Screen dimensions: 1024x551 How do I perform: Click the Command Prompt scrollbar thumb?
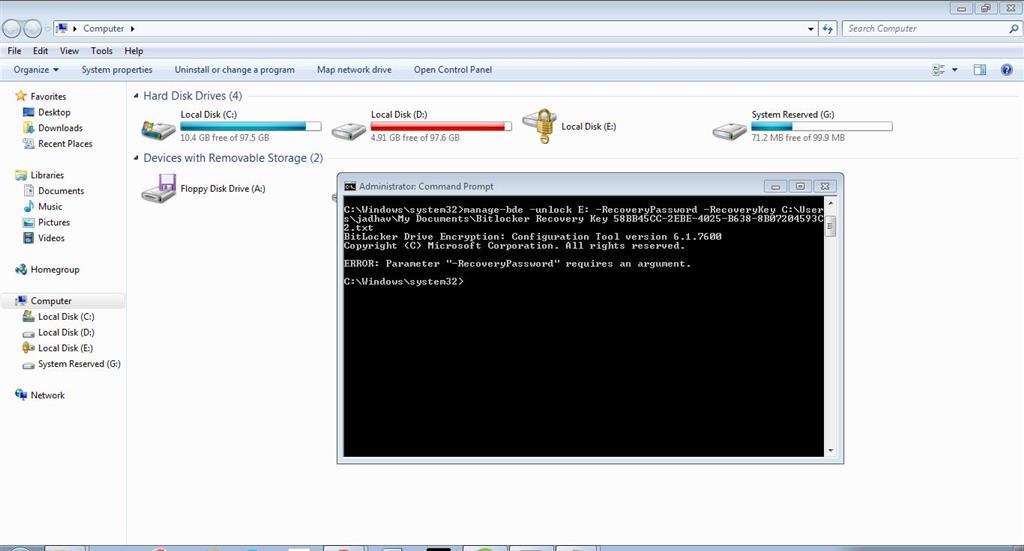(x=831, y=225)
